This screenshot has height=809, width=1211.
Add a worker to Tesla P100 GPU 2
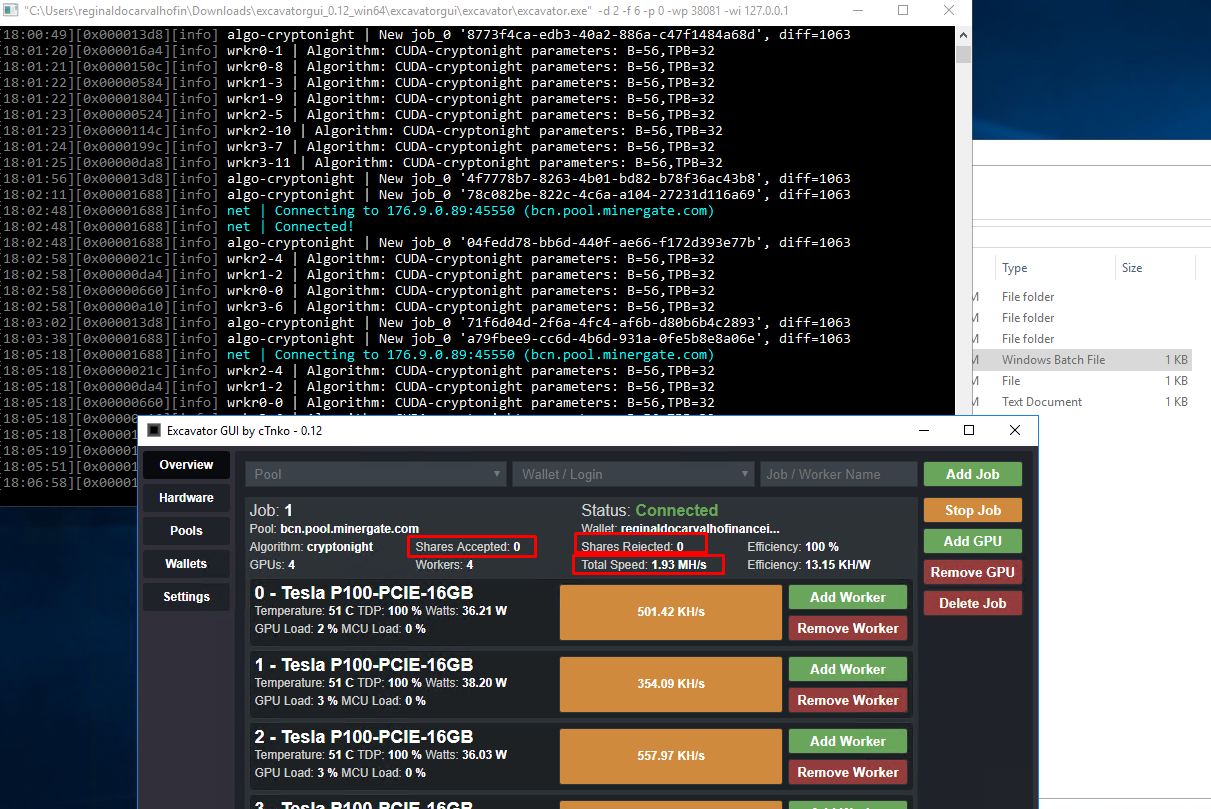coord(847,741)
